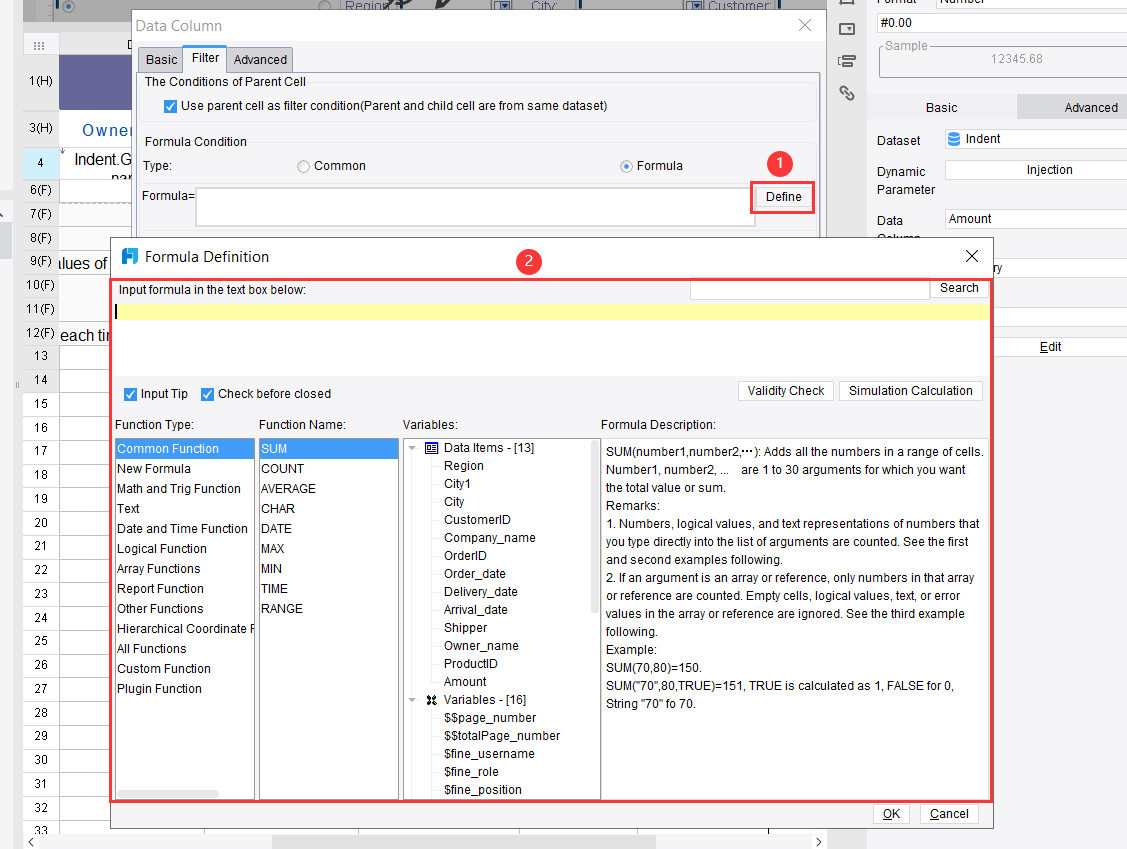Click the icon beside Variables - [16]
Screen dimensions: 1127x849
tap(431, 699)
